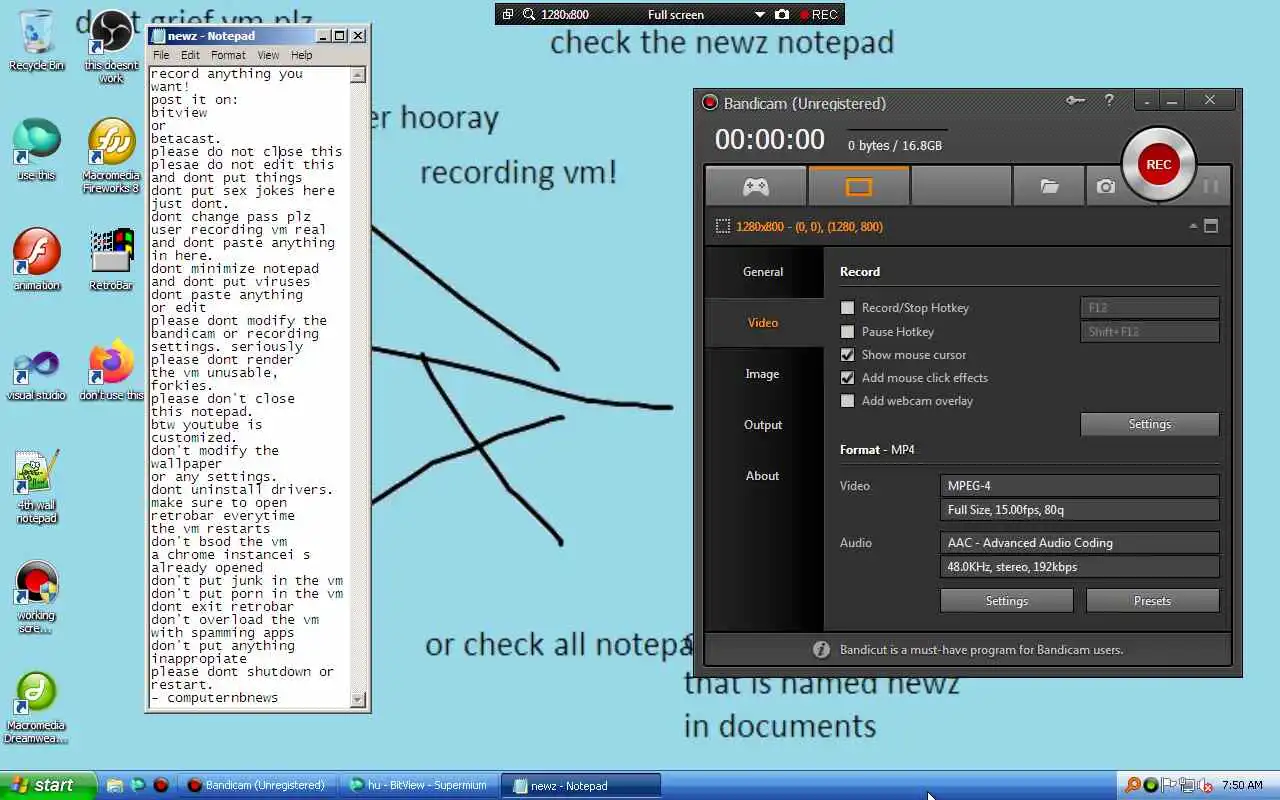1280x800 pixels.
Task: Switch to Bandicam Image tab
Action: (x=763, y=373)
